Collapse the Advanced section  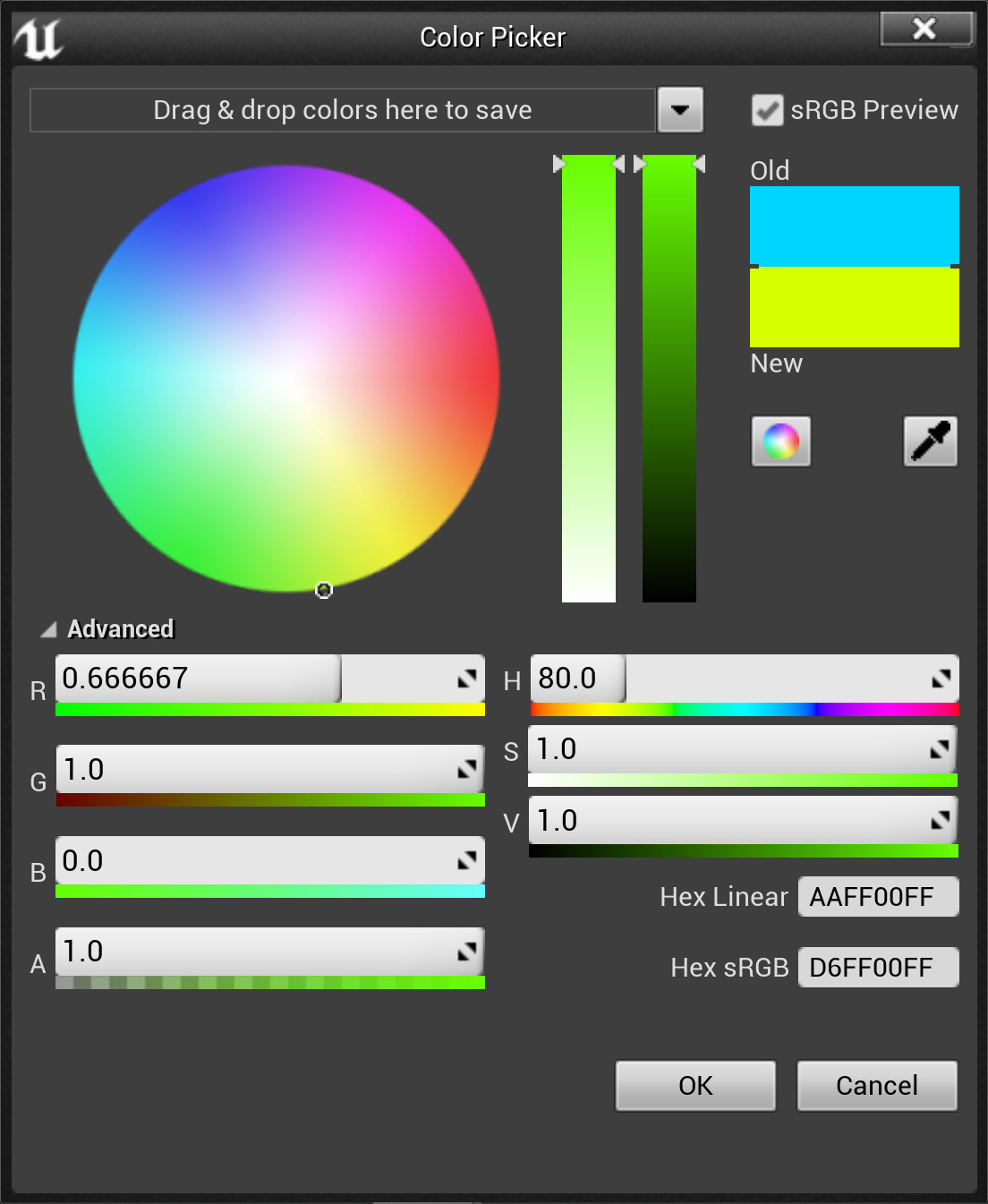tap(49, 630)
